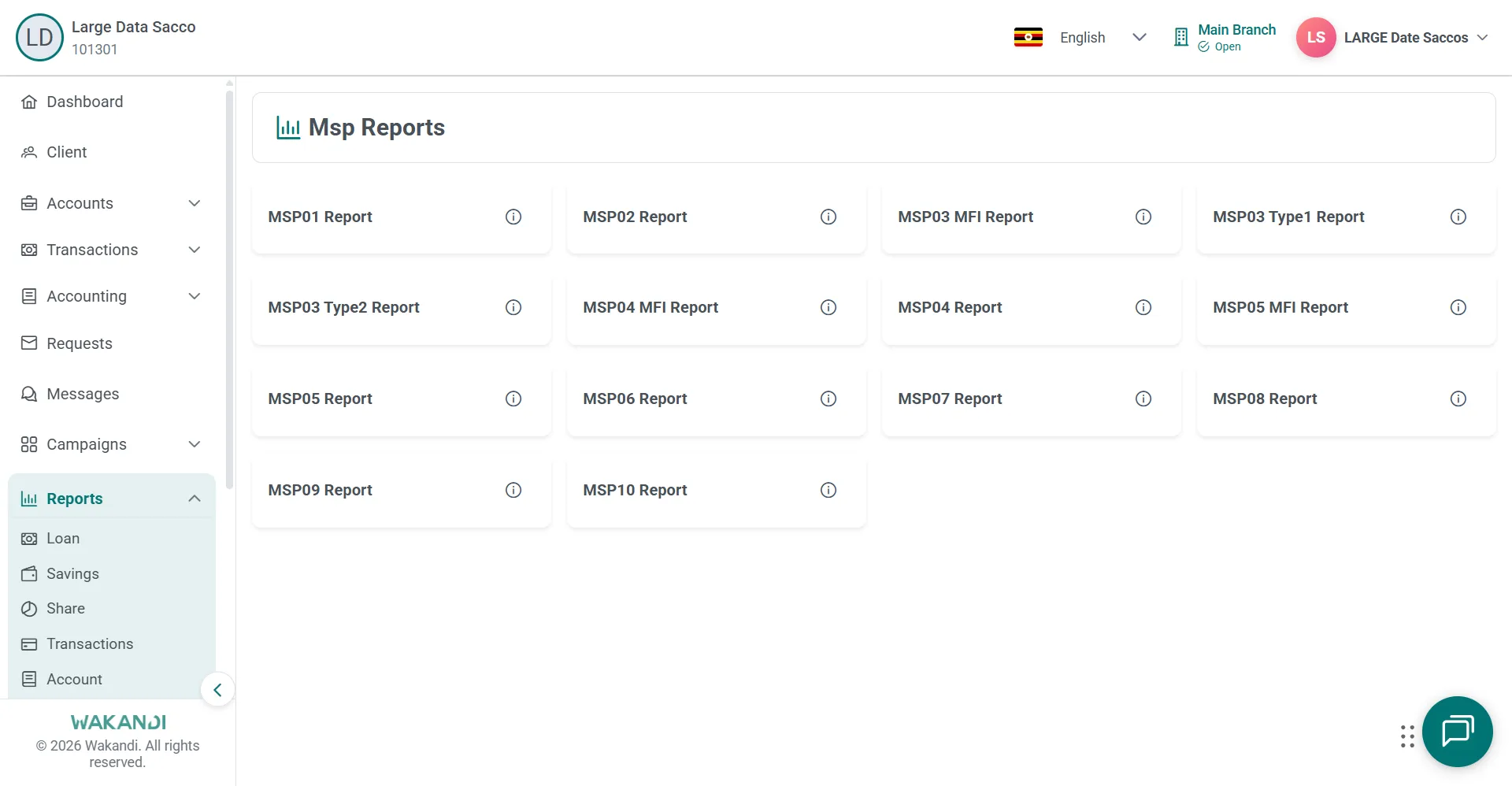Open Share reports submenu item
Screen dimensions: 1512x786
pyautogui.click(x=112, y=609)
